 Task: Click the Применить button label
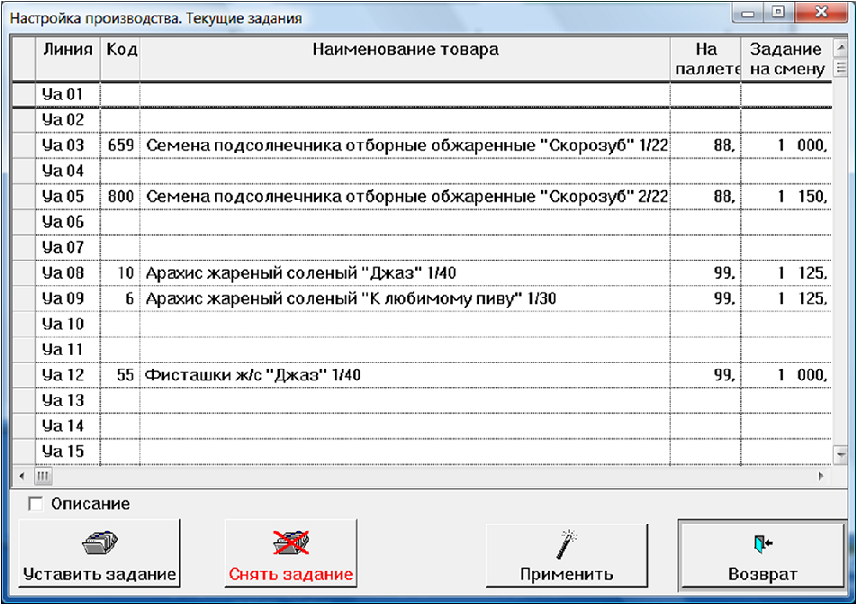click(x=567, y=574)
